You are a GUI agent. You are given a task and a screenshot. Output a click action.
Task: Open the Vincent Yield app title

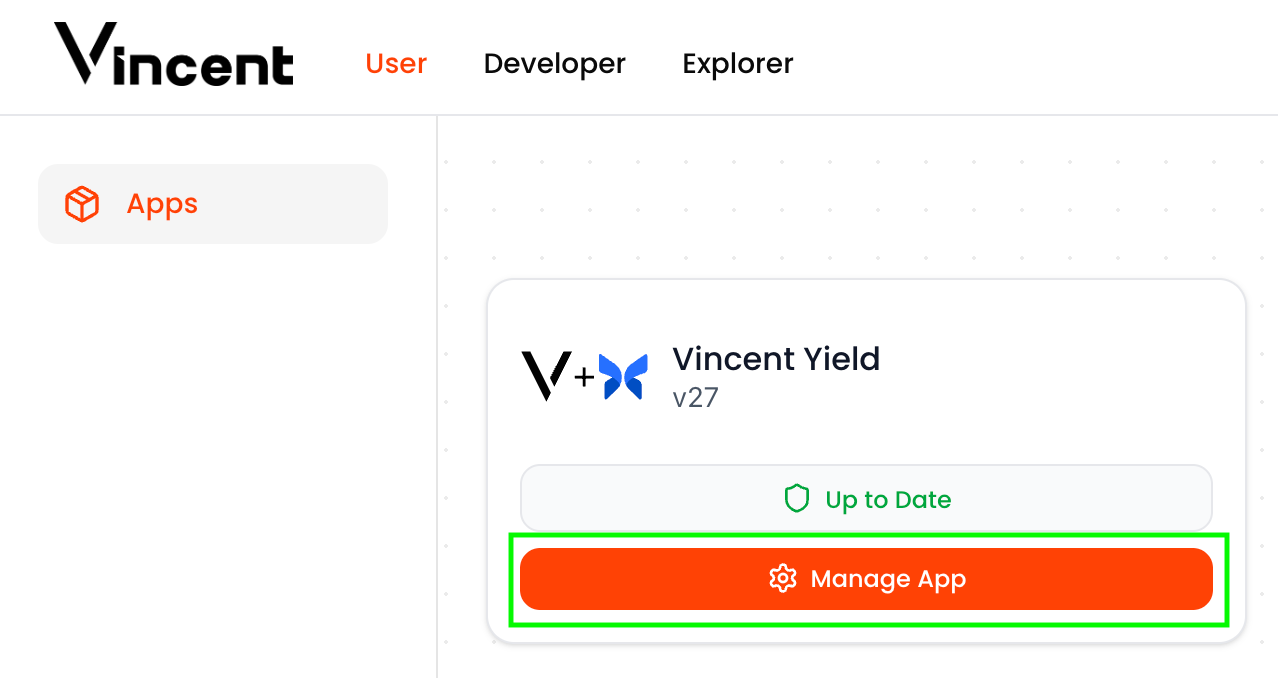point(776,359)
